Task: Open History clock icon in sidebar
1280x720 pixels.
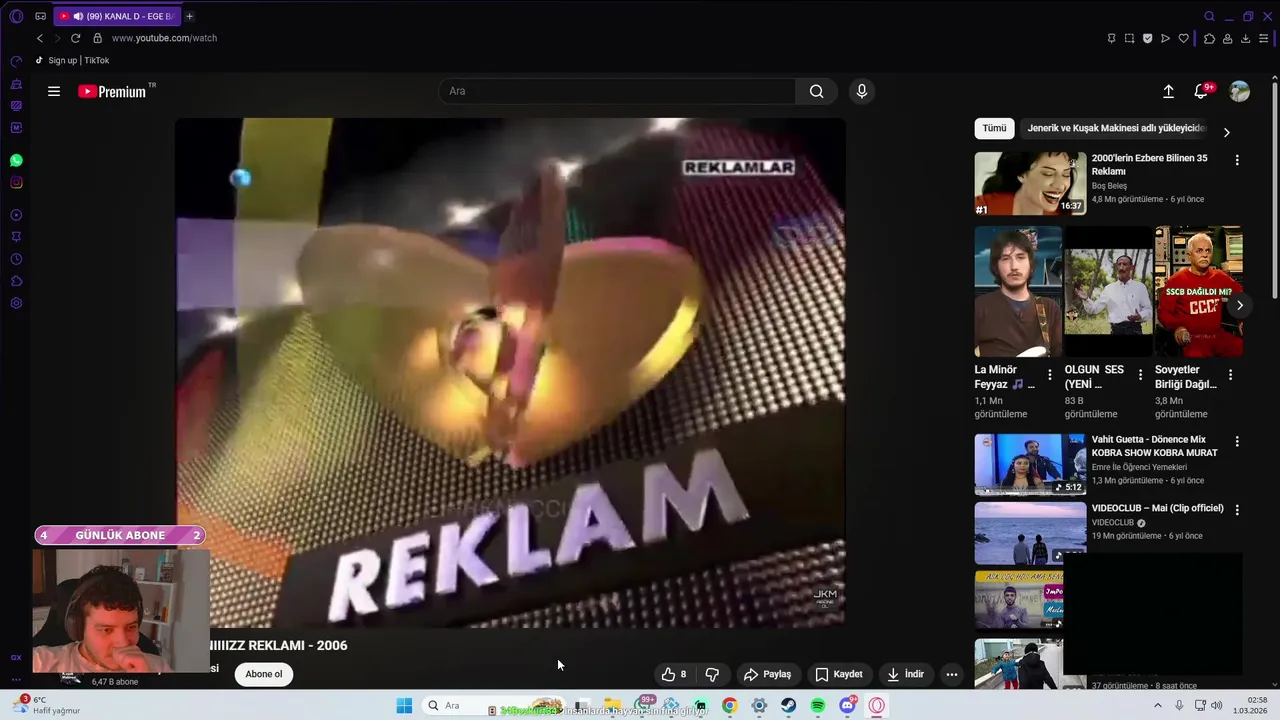Action: tap(16, 259)
